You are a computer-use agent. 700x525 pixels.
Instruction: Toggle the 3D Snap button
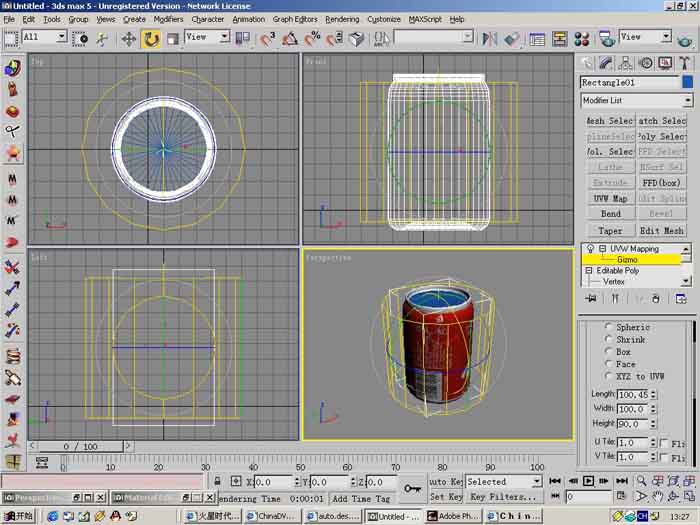coord(268,39)
